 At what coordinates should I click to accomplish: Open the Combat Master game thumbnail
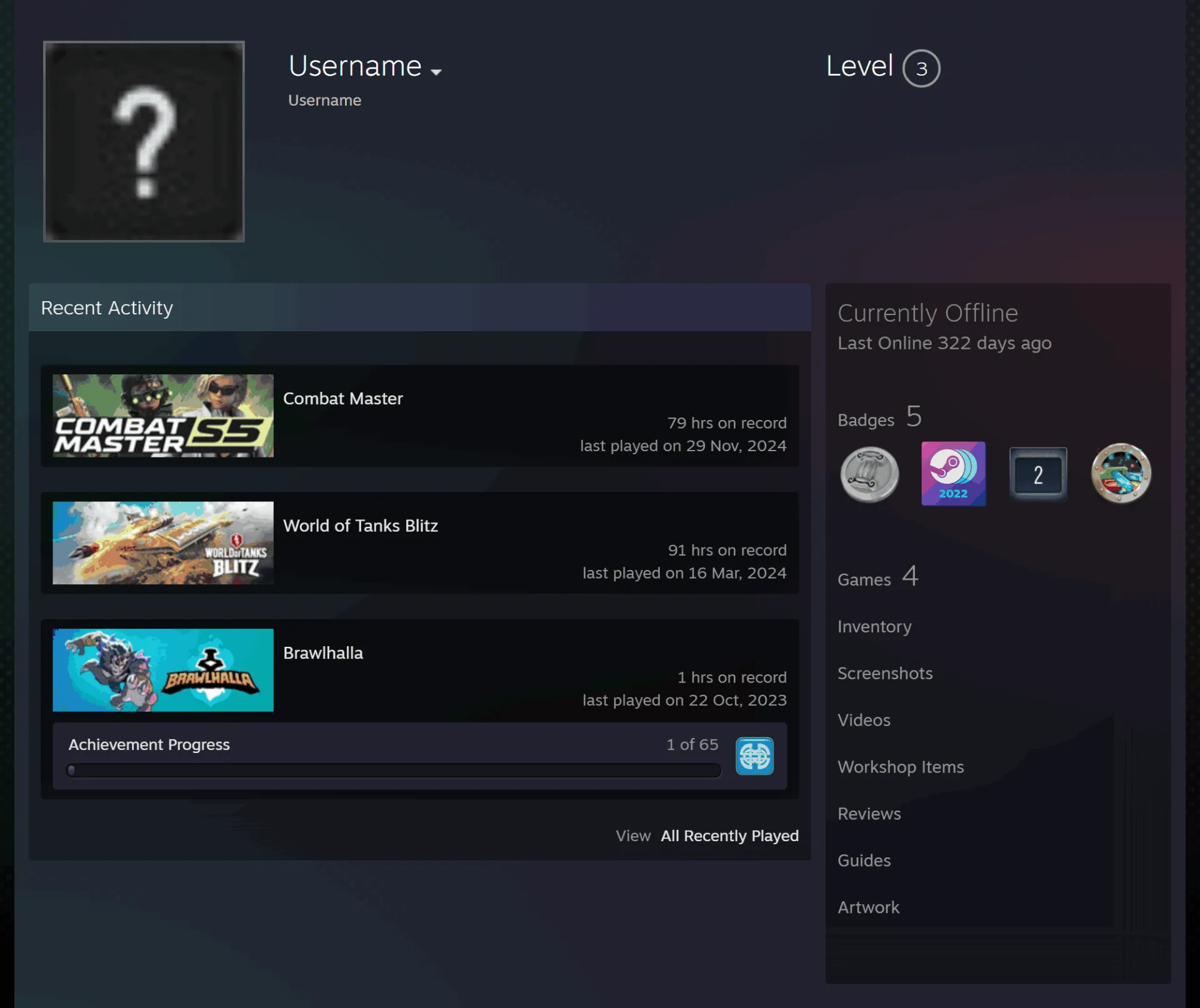point(163,416)
